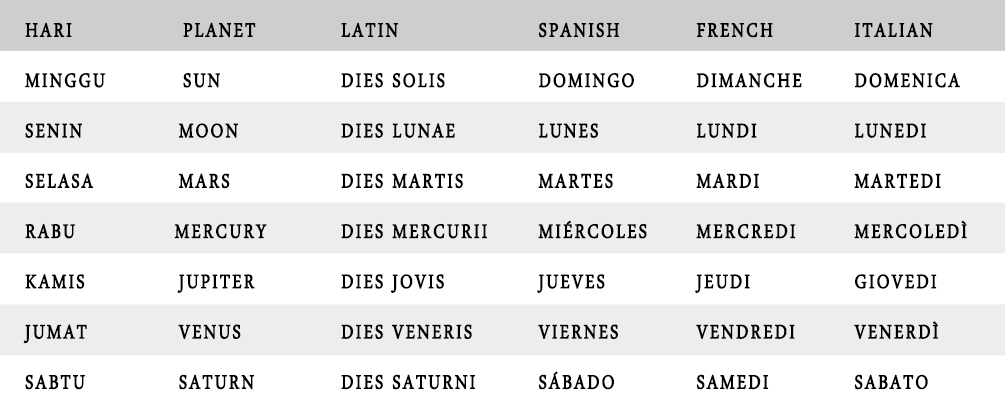
Task: Select the VENDREDI cell
Action: (x=746, y=332)
